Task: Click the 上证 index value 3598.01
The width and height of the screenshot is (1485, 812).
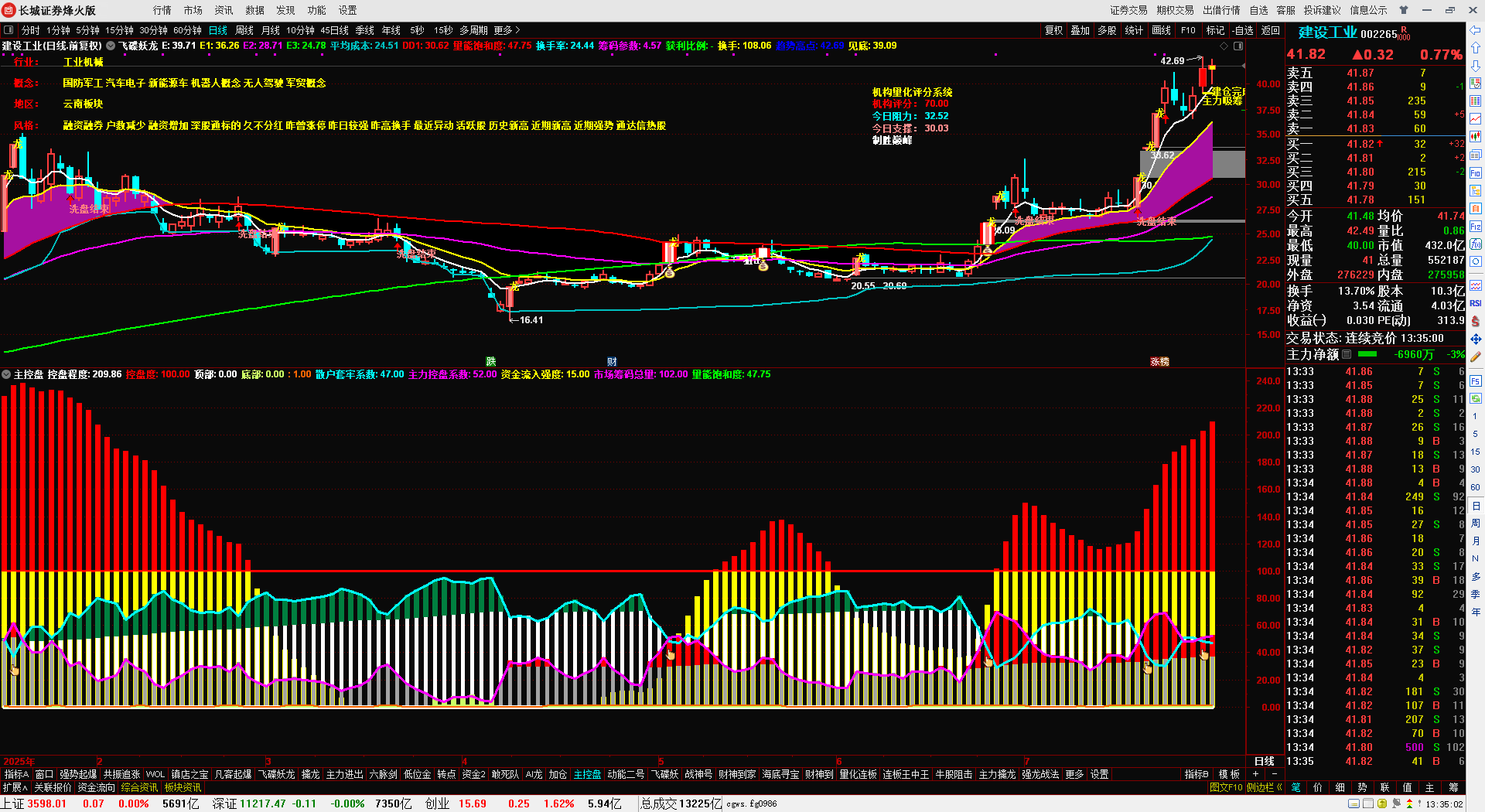Action: 47,803
